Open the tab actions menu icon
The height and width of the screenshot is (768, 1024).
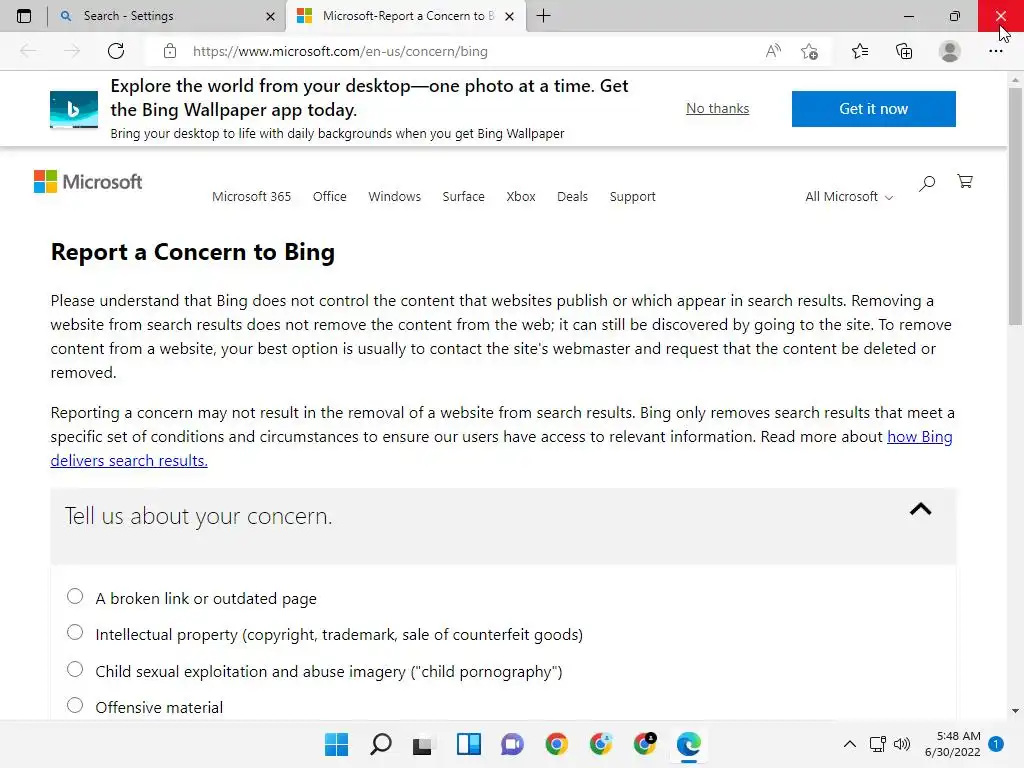(x=24, y=16)
